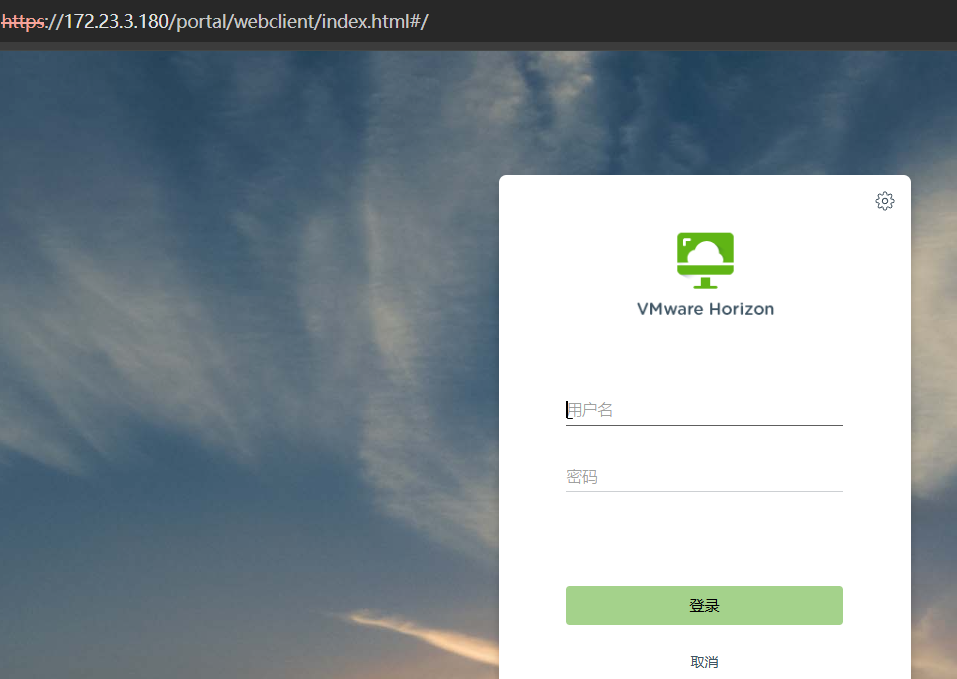Viewport: 957px width, 679px height.
Task: Click the 密码 placeholder text
Action: (x=582, y=477)
